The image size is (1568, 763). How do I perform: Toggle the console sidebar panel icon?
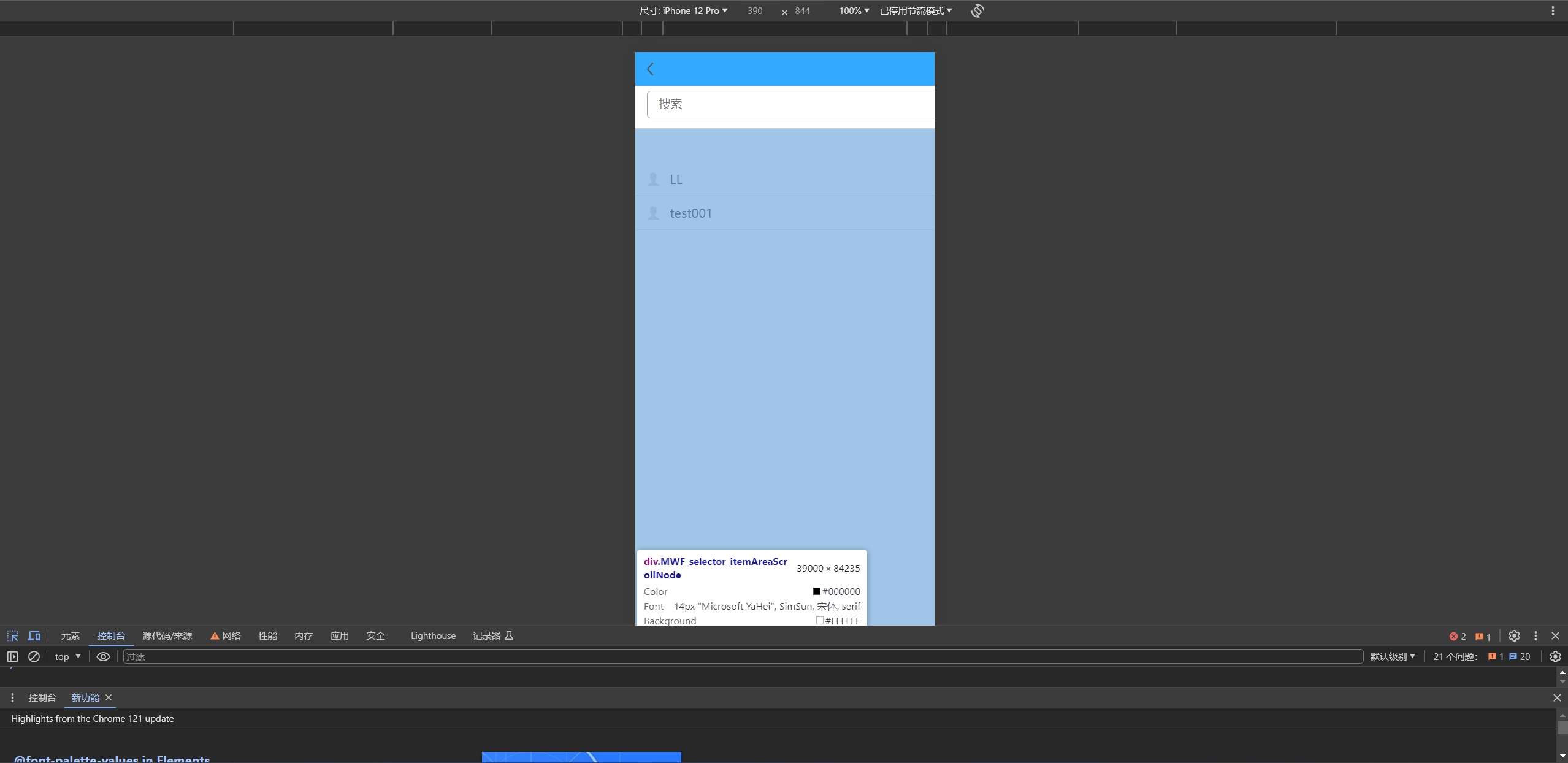click(x=12, y=656)
